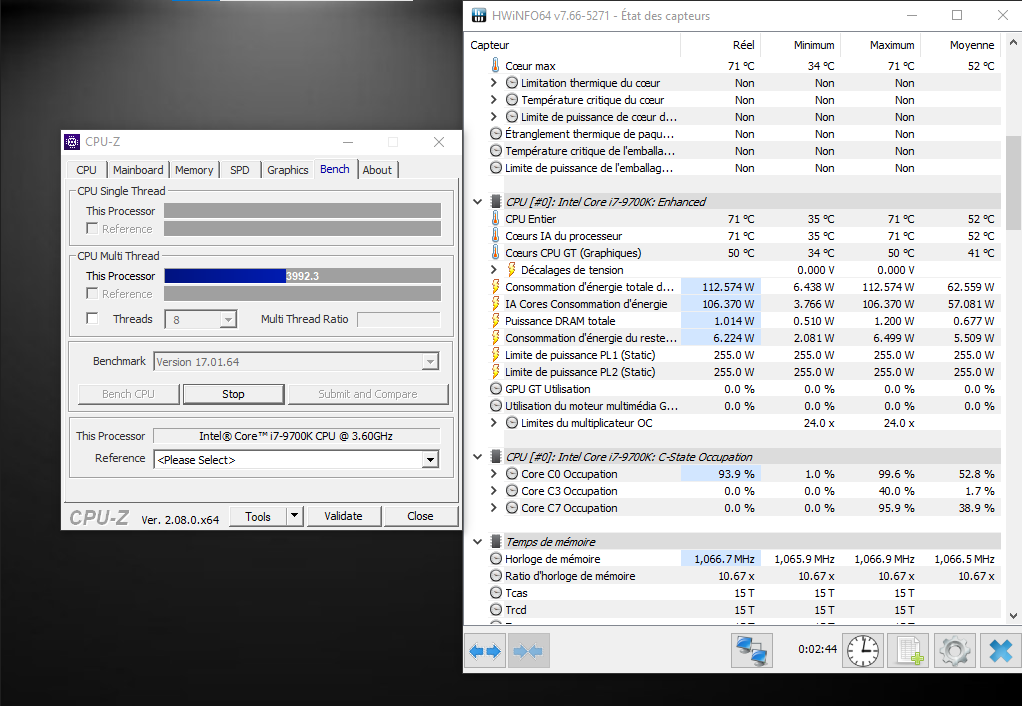
Task: Click the Bench CPU button
Action: coord(129,394)
